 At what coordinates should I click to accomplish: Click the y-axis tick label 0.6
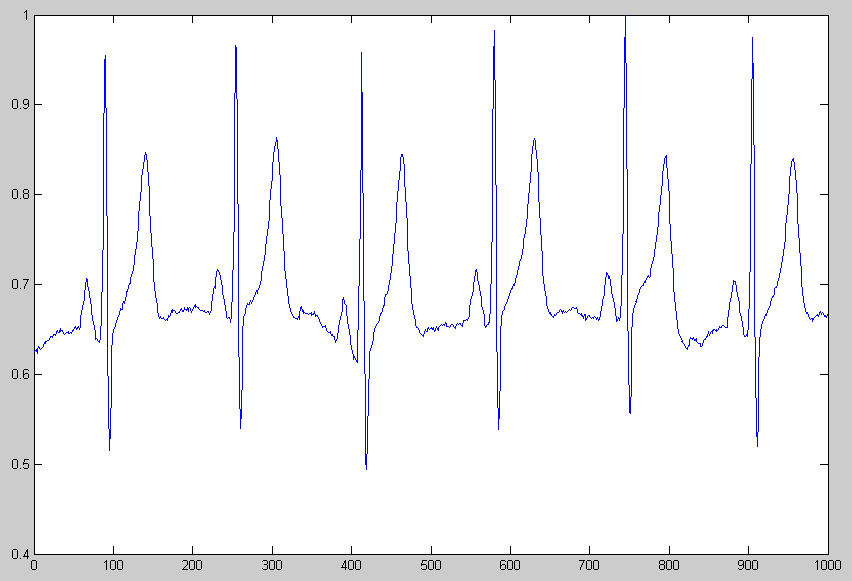click(x=20, y=374)
